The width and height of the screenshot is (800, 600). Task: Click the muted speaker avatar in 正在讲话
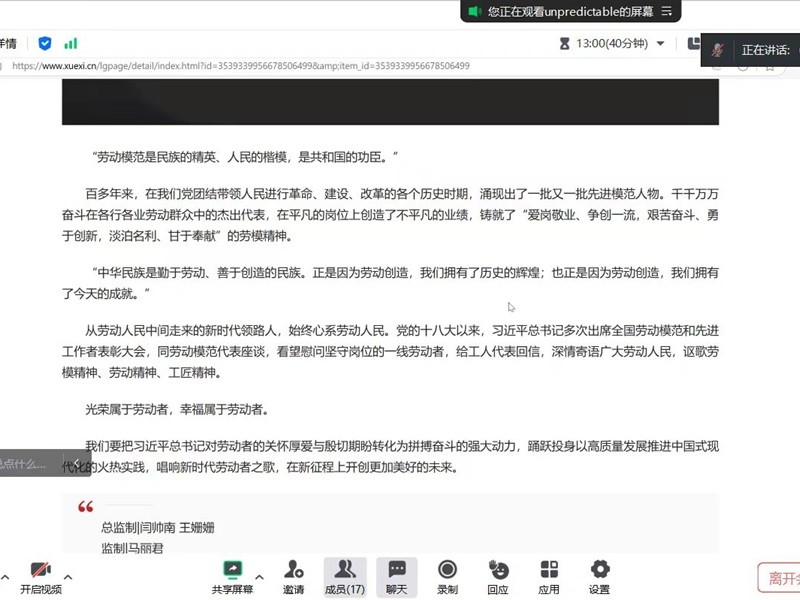tap(718, 49)
